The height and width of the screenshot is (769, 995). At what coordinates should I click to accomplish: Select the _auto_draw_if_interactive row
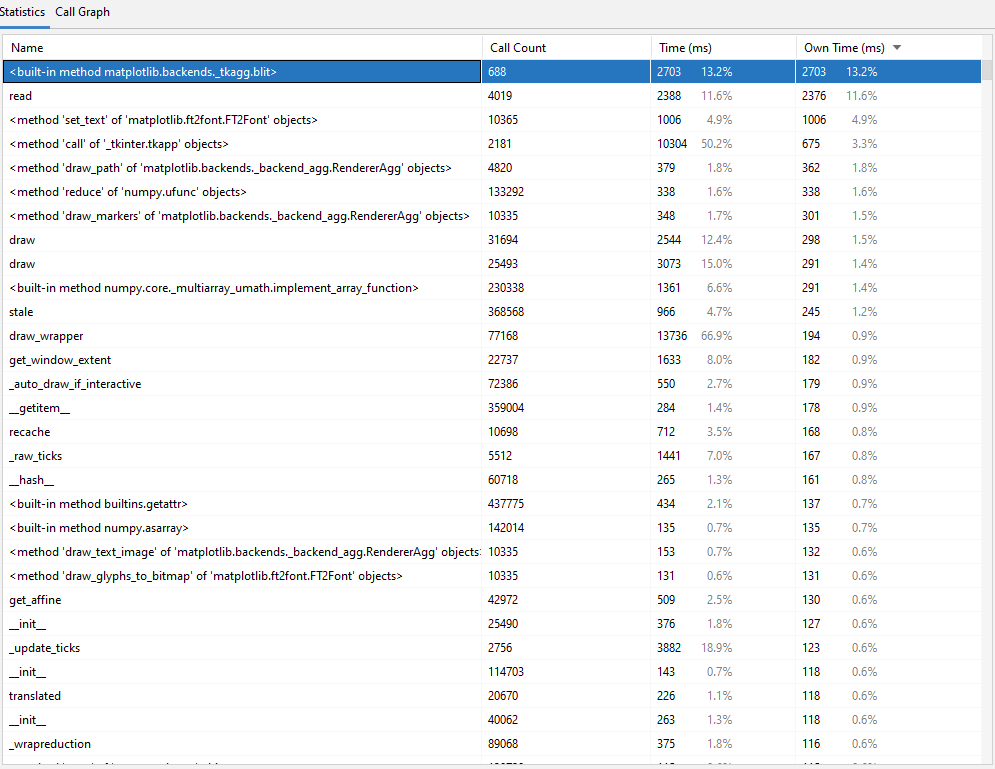coord(492,384)
